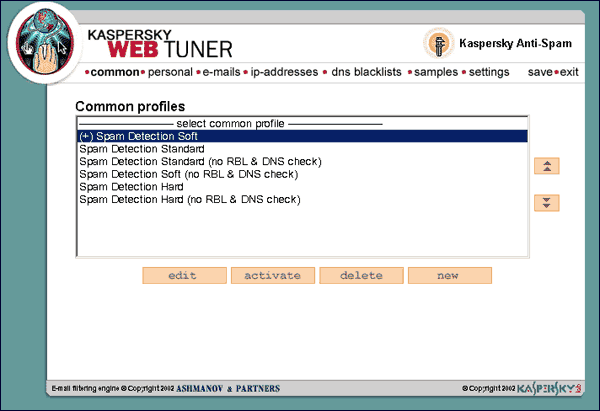Select the Spam Detection Standard profile
The height and width of the screenshot is (411, 600).
[302, 149]
